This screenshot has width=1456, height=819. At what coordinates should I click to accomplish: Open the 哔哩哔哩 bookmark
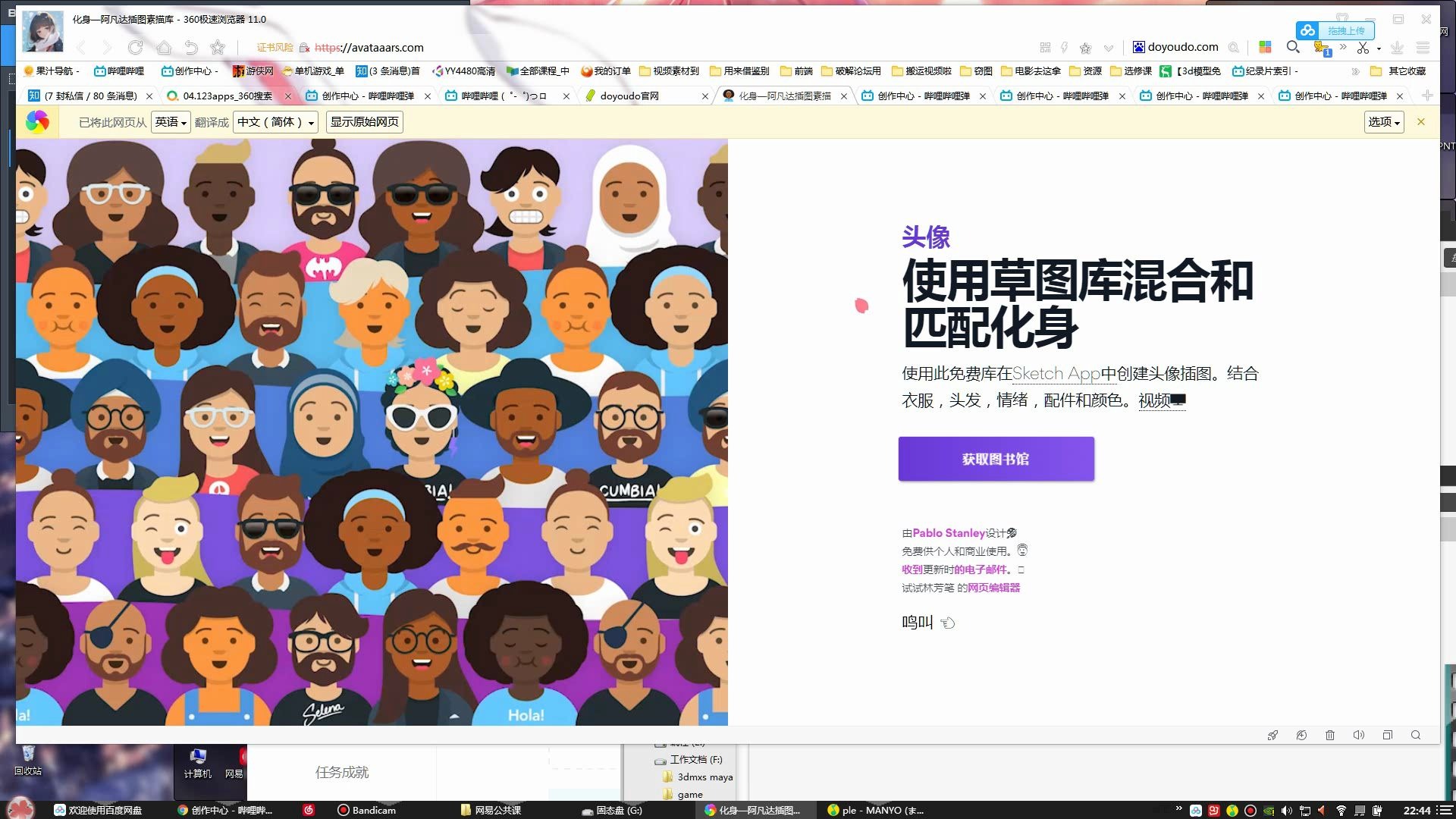tap(119, 71)
